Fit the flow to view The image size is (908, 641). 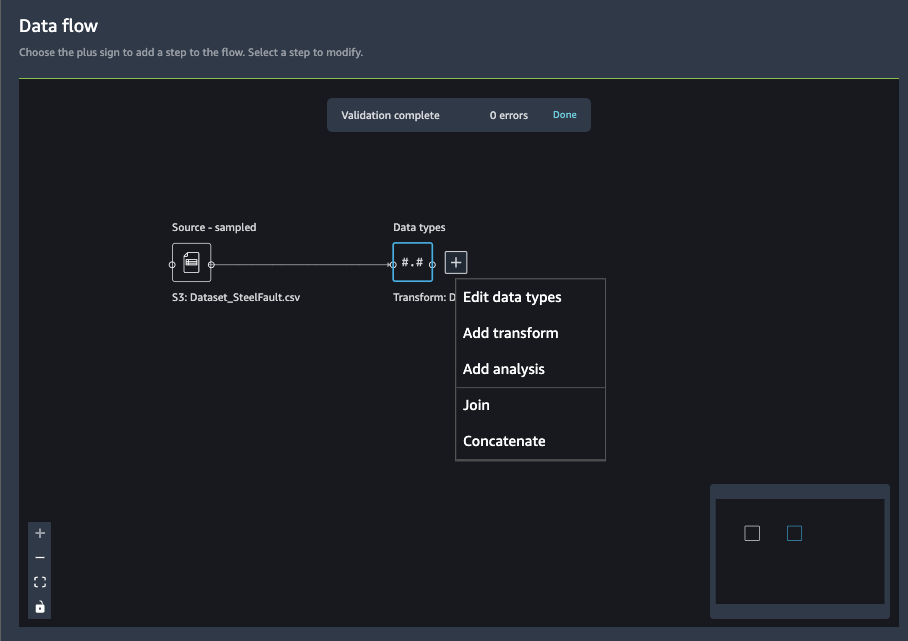(x=40, y=582)
